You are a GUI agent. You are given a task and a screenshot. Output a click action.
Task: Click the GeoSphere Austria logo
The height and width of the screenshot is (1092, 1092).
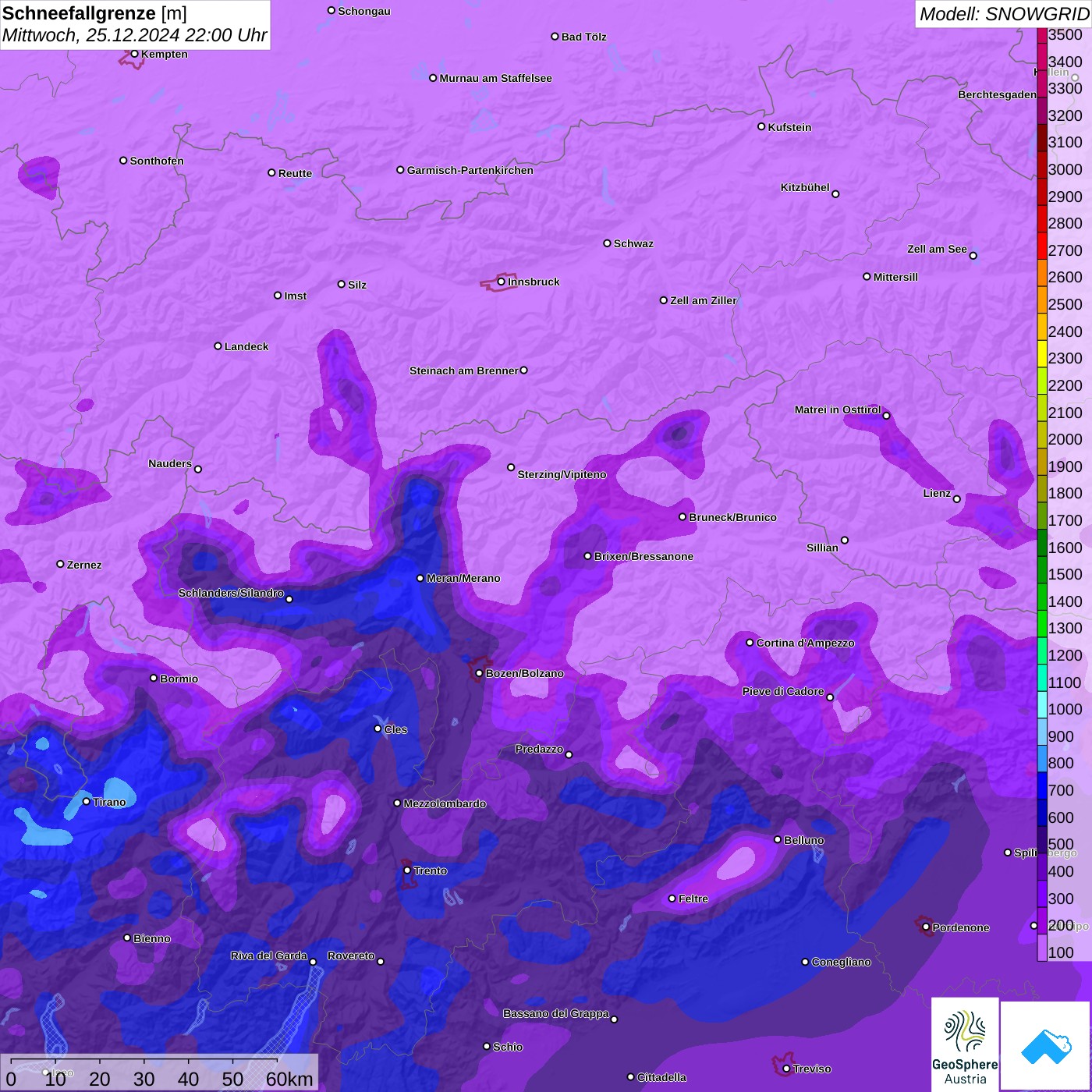click(x=965, y=1044)
